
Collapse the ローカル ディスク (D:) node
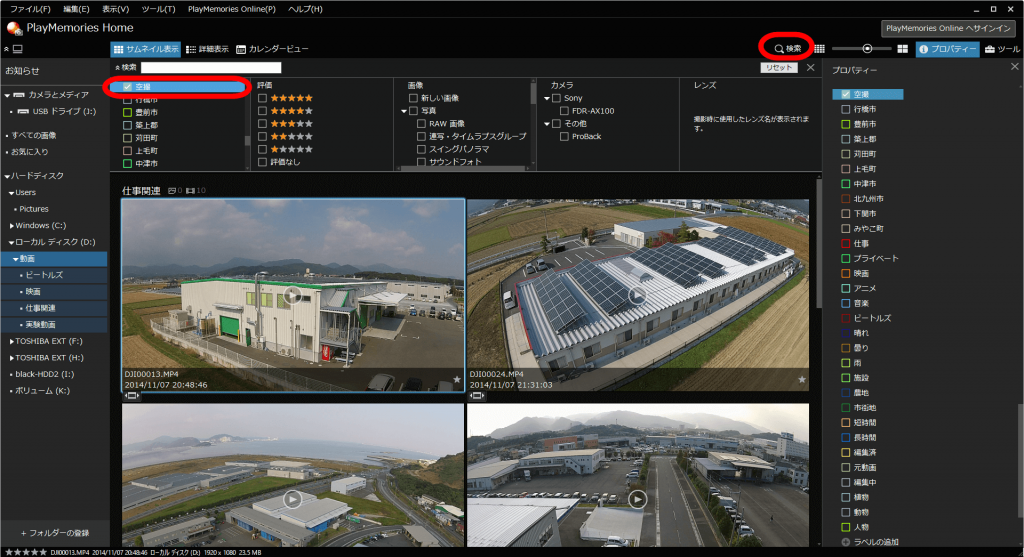pos(12,242)
